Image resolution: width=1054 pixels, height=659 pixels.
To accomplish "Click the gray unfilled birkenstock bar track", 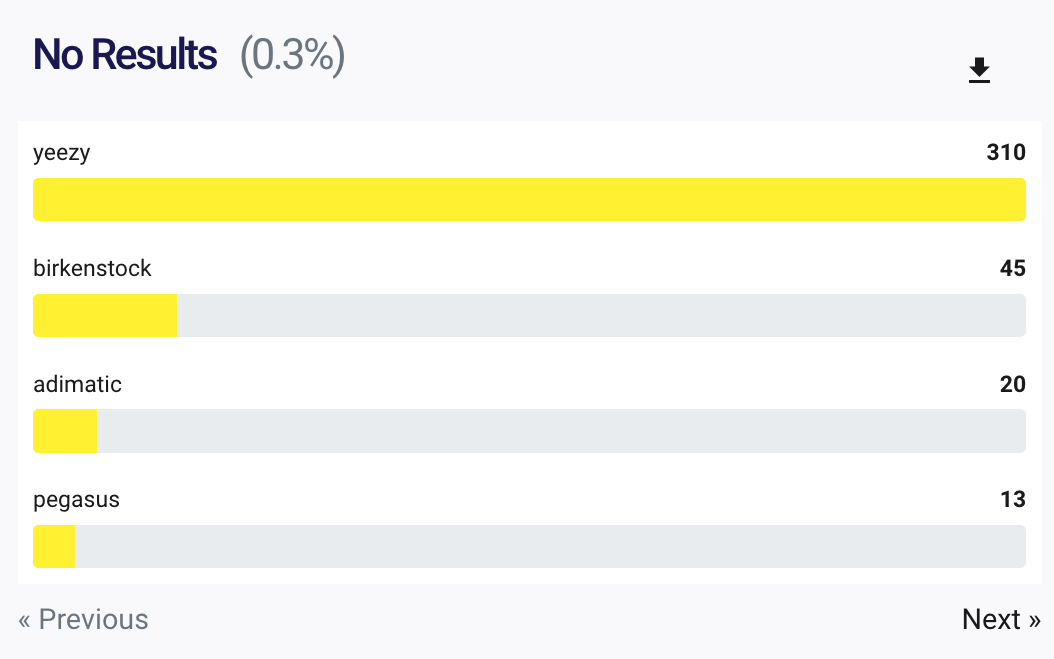I will (x=600, y=315).
